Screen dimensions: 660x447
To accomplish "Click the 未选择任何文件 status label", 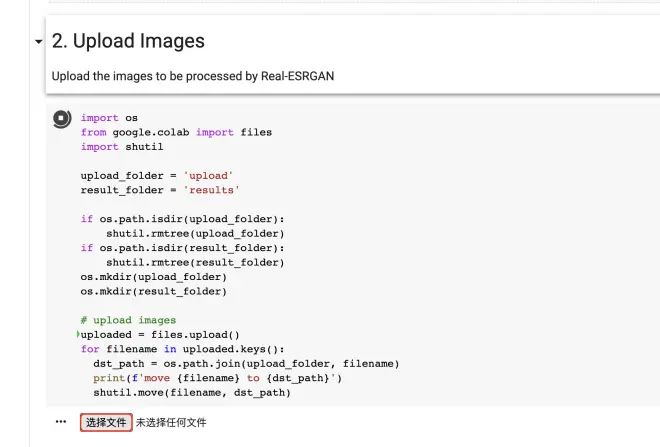I will (x=171, y=422).
